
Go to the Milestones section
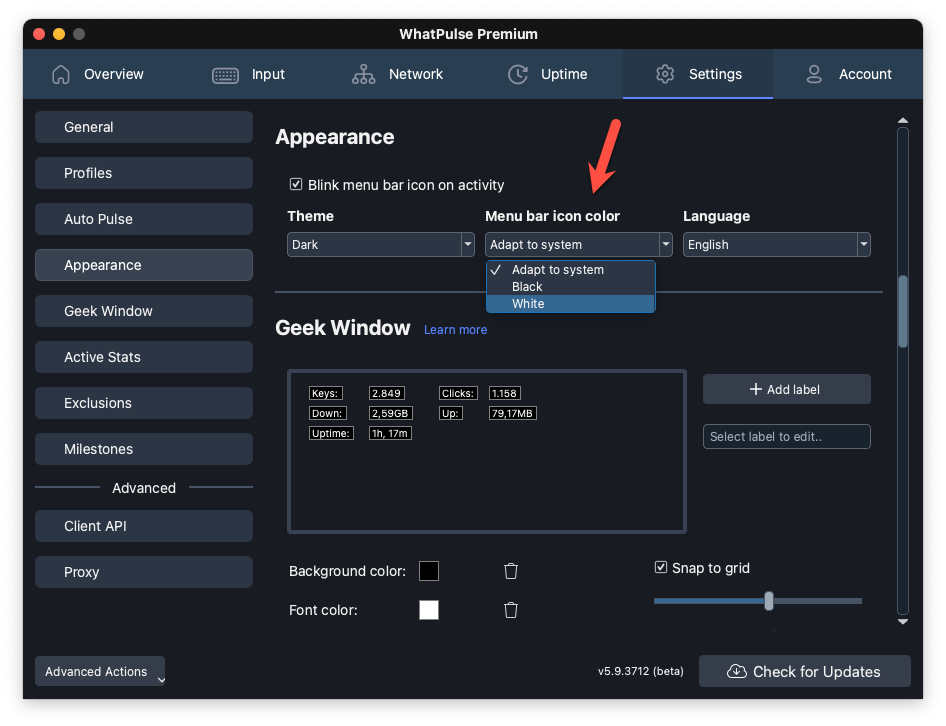click(143, 449)
